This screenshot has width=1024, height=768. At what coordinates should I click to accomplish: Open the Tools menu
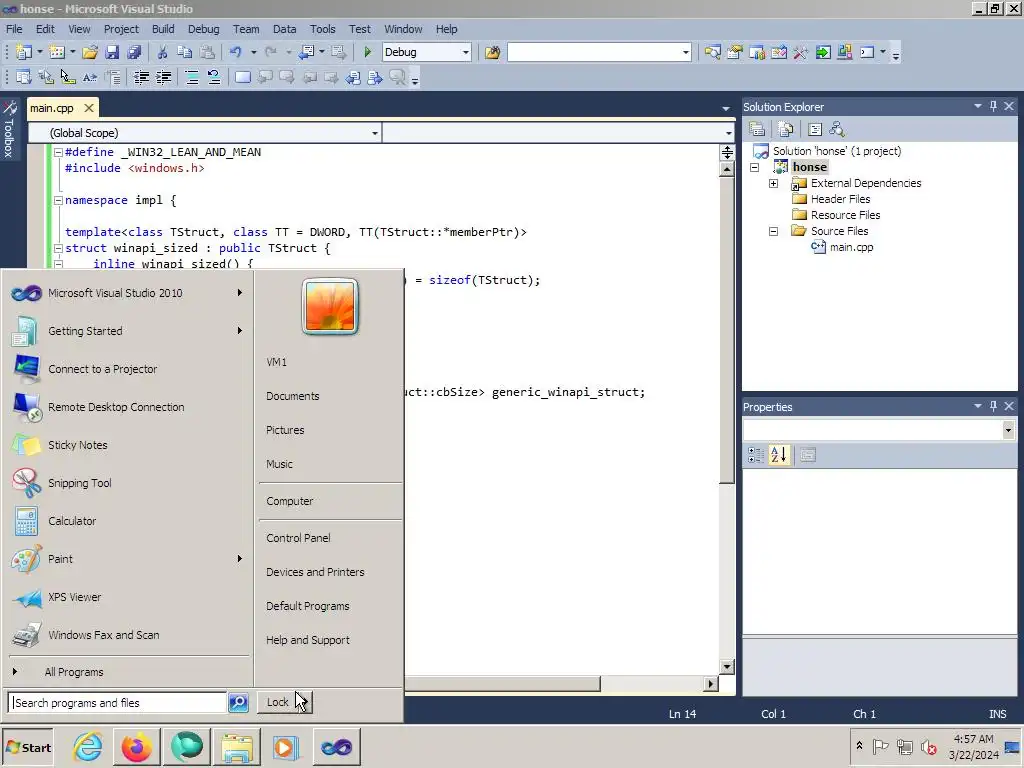click(x=322, y=29)
